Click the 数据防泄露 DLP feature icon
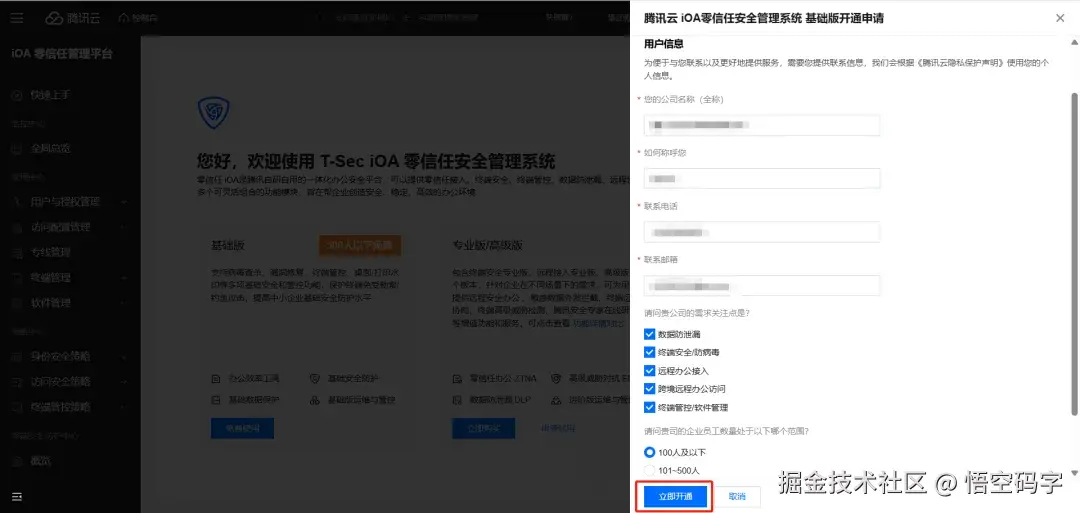Image resolution: width=1080 pixels, height=513 pixels. coord(457,400)
